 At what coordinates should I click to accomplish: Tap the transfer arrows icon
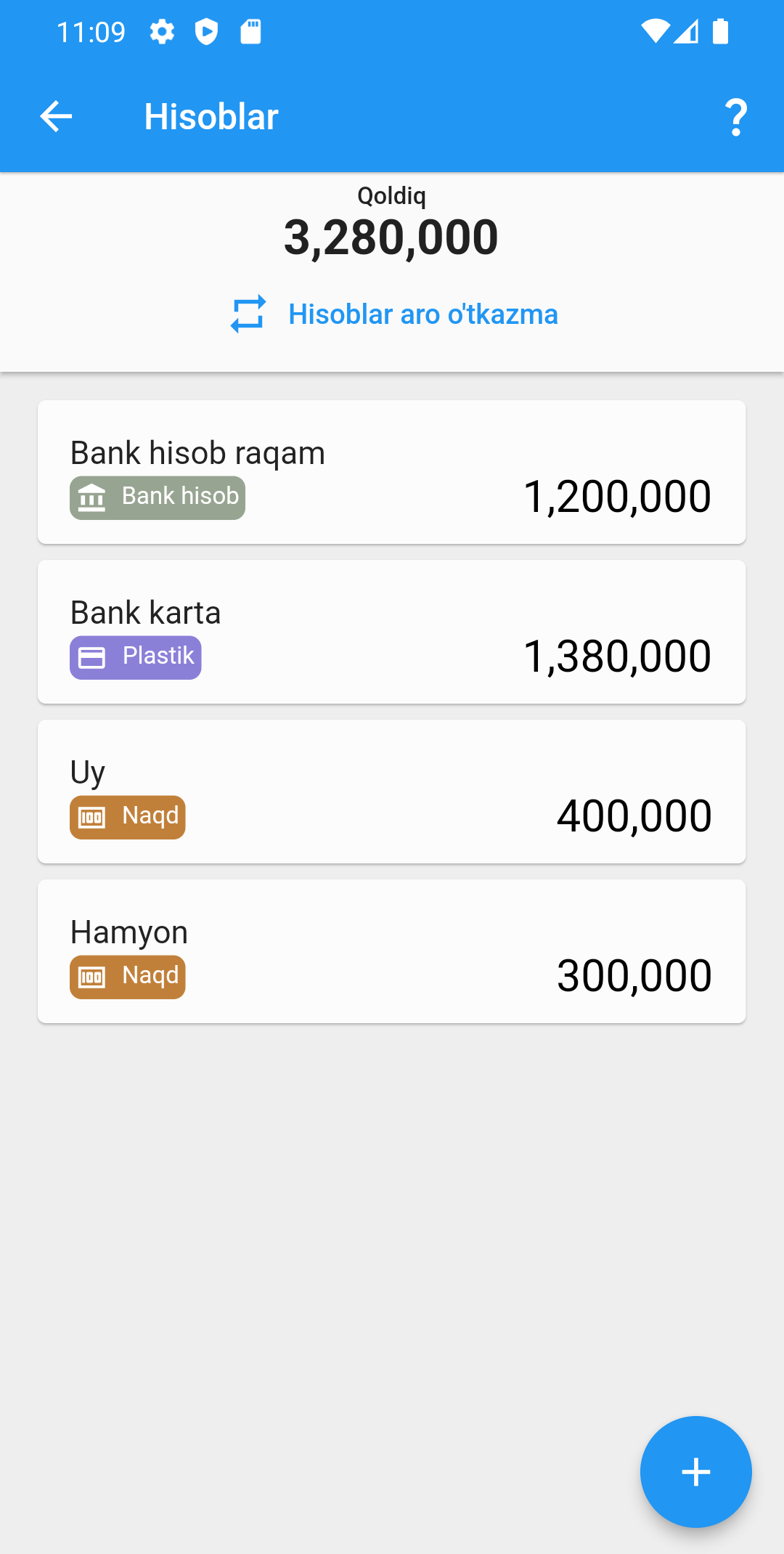pyautogui.click(x=248, y=314)
